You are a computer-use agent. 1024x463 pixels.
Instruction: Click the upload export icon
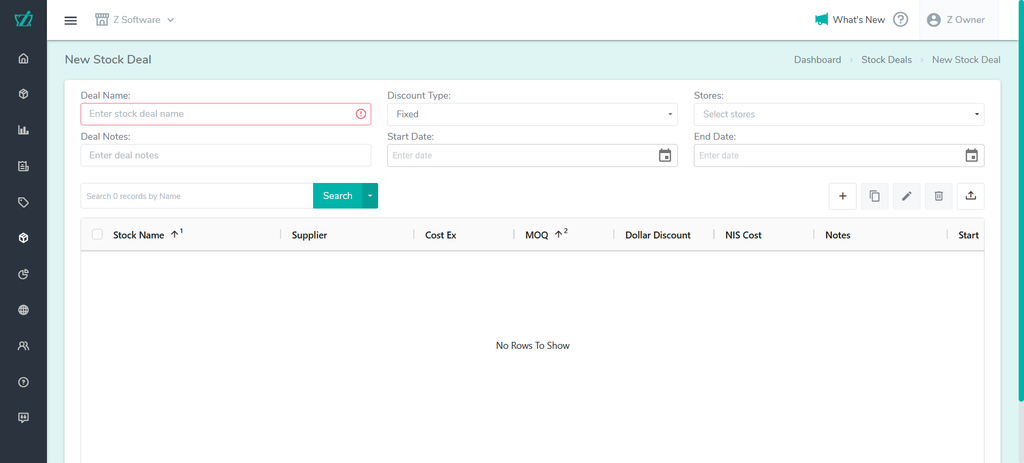(970, 196)
